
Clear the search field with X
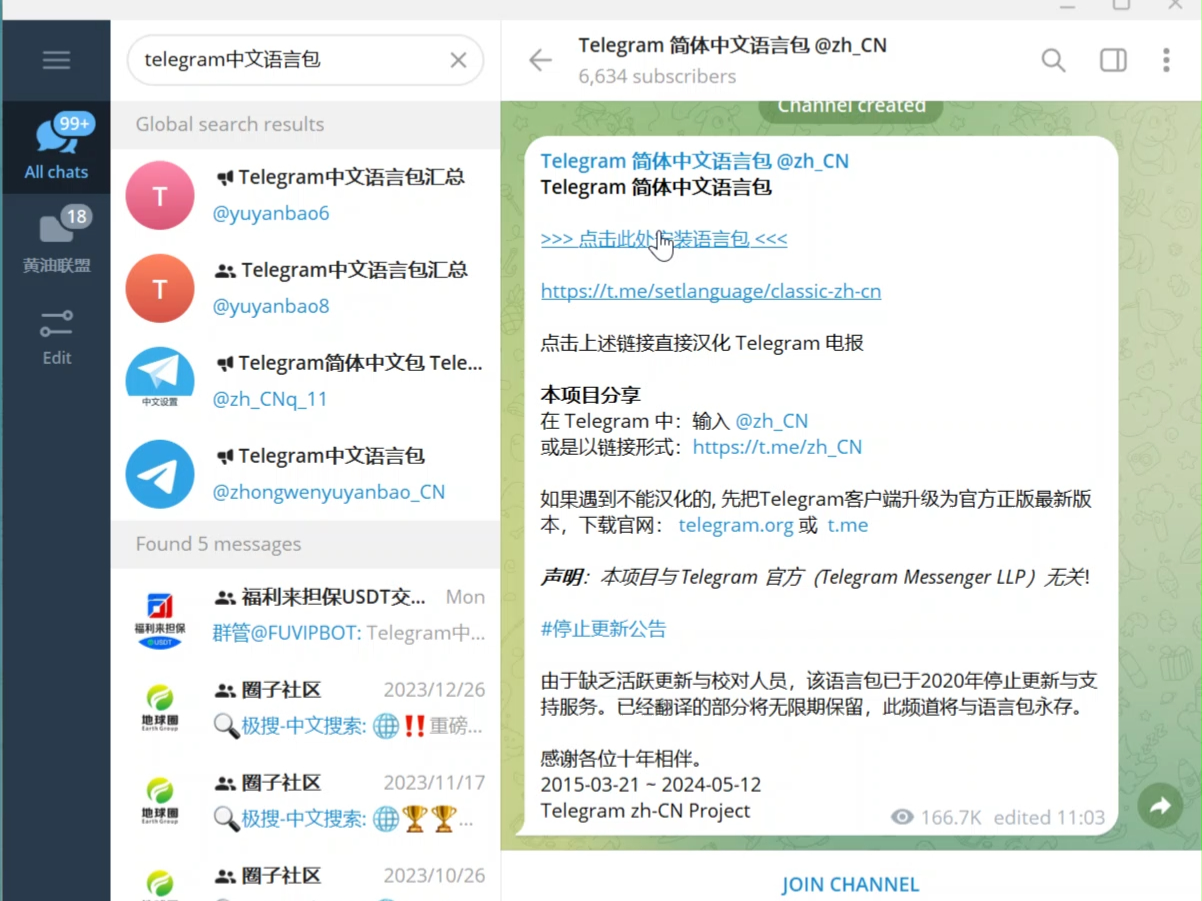pyautogui.click(x=458, y=60)
